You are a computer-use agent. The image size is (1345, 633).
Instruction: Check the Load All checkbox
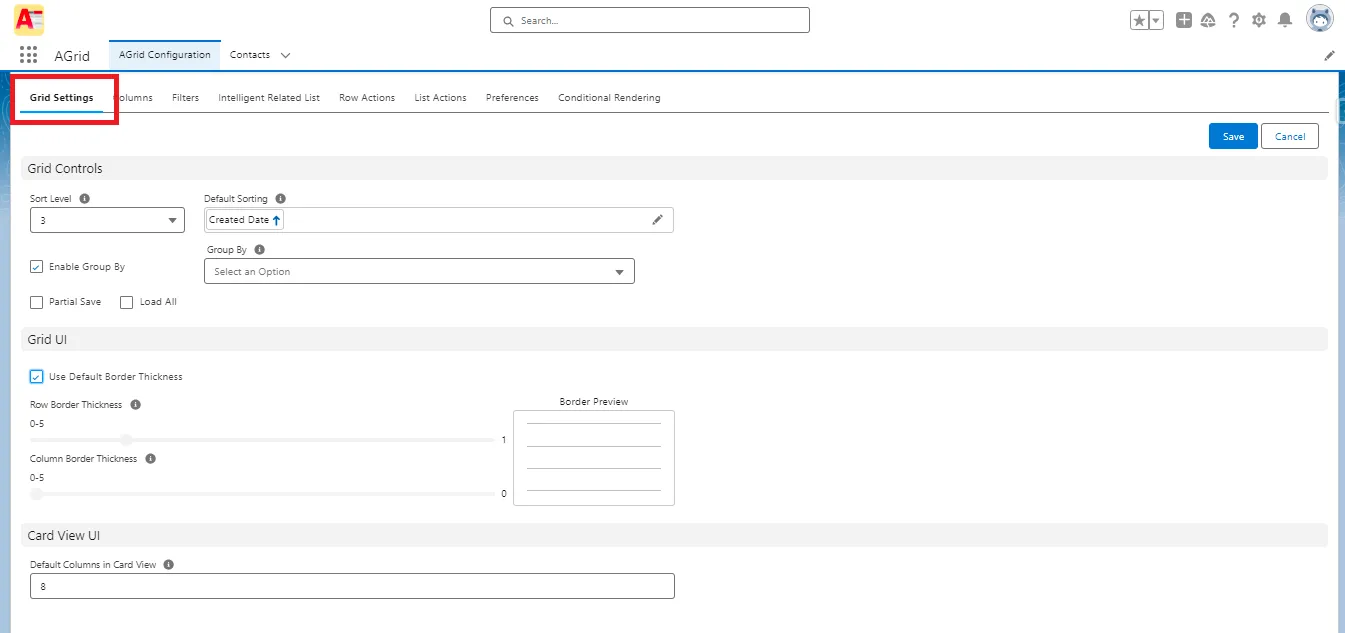coord(126,301)
